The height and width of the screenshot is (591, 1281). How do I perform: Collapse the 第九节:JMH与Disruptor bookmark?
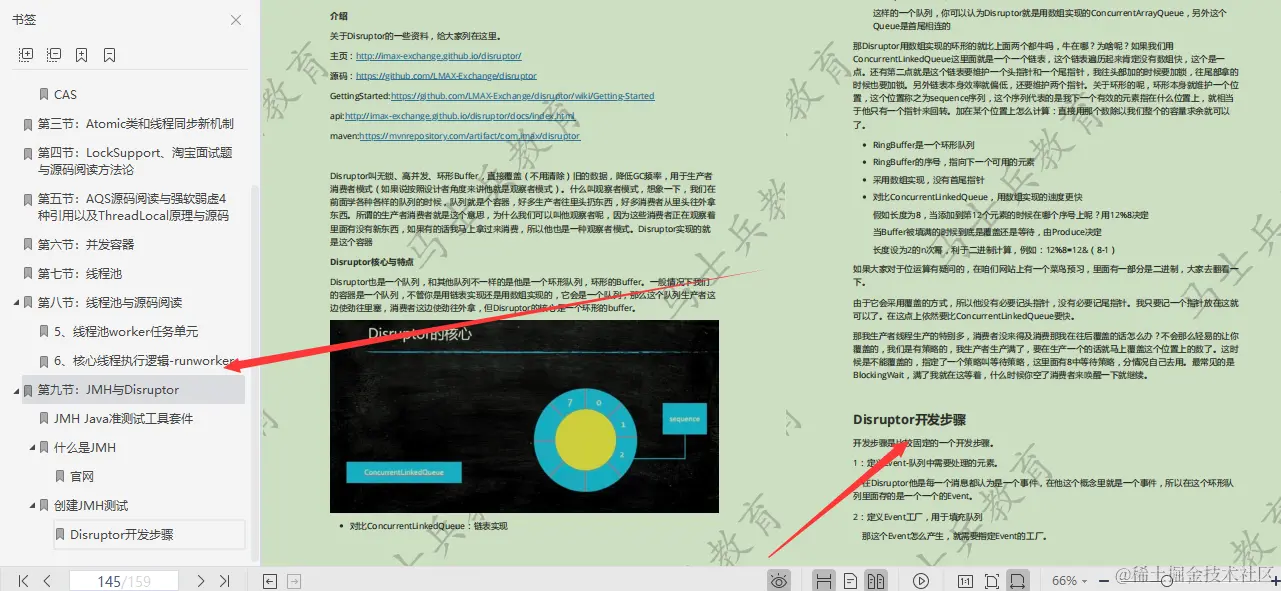pyautogui.click(x=16, y=390)
